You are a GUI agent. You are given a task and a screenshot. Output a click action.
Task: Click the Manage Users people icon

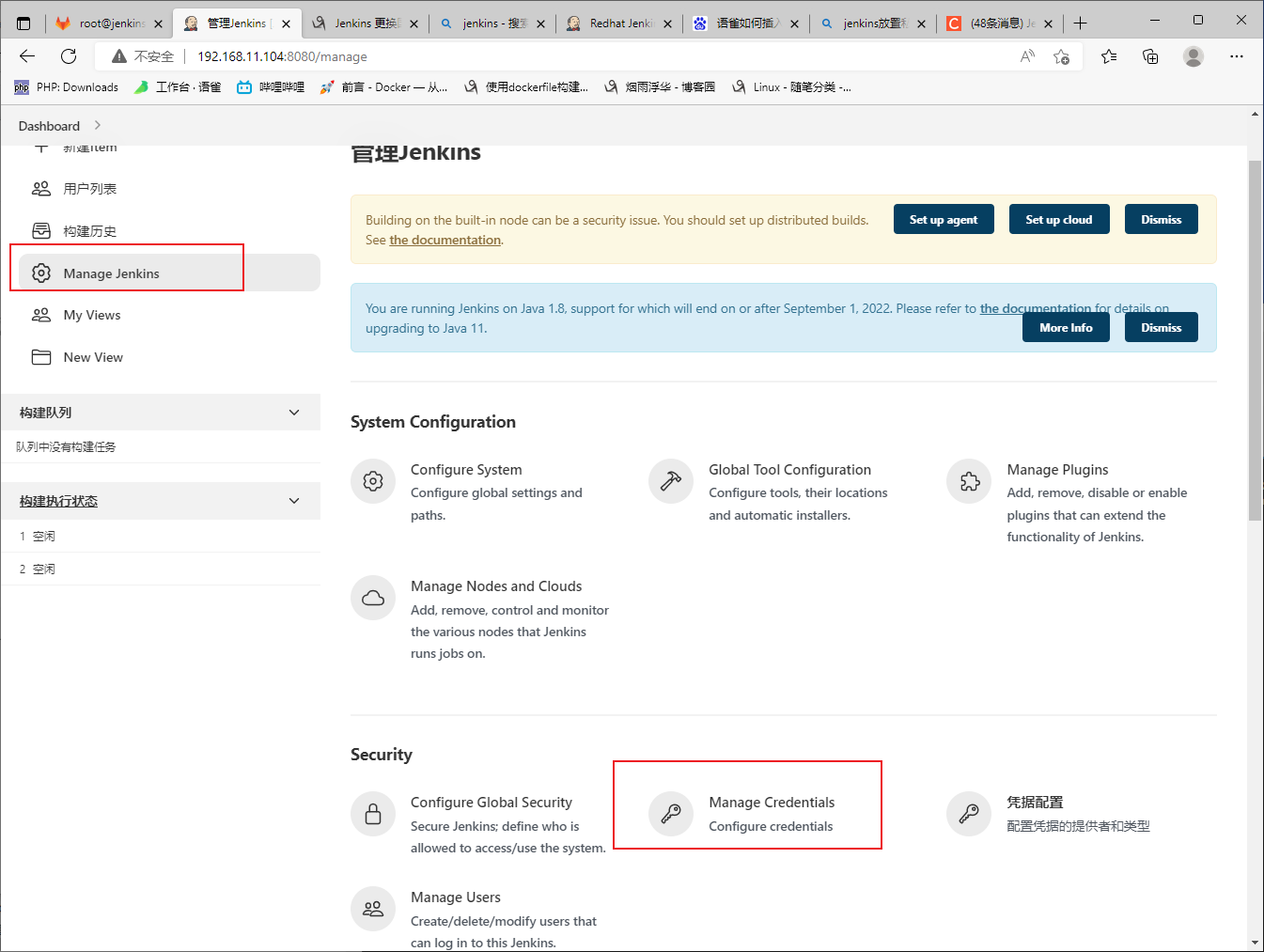click(373, 909)
